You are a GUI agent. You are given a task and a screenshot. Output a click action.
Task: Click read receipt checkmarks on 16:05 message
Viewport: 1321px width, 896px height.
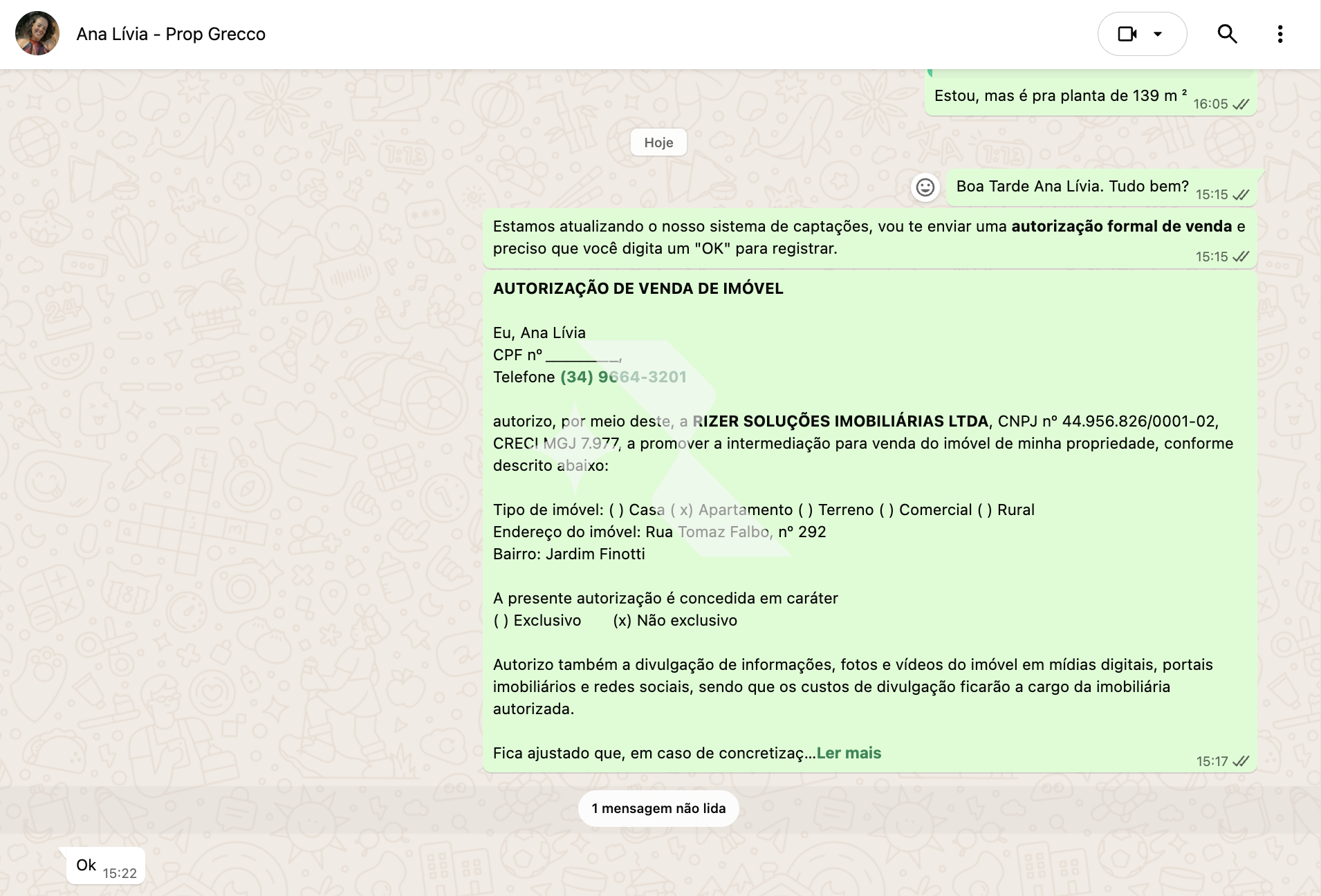coord(1241,104)
